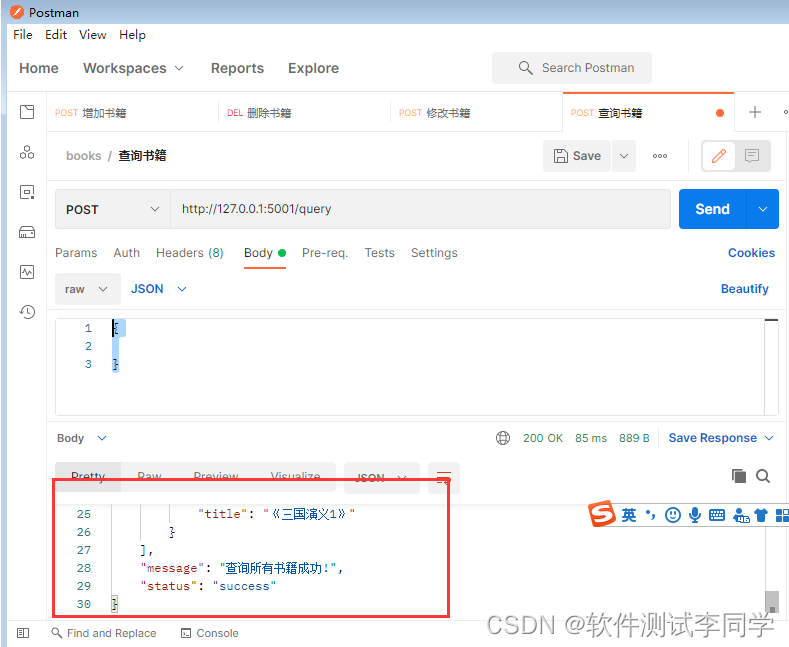Open the Save button dropdown arrow

[624, 156]
